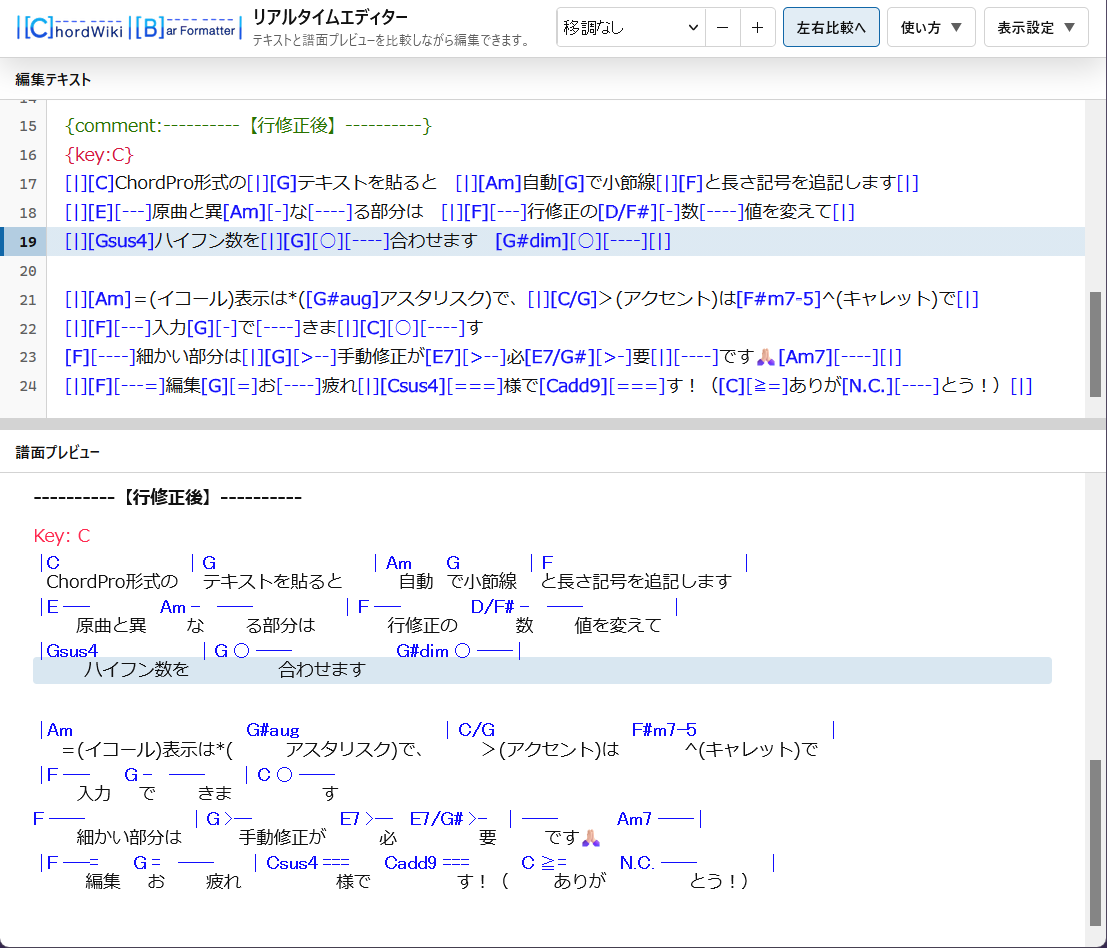
Task: Click [F#m7-5] chord tag in editor
Action: (x=779, y=299)
